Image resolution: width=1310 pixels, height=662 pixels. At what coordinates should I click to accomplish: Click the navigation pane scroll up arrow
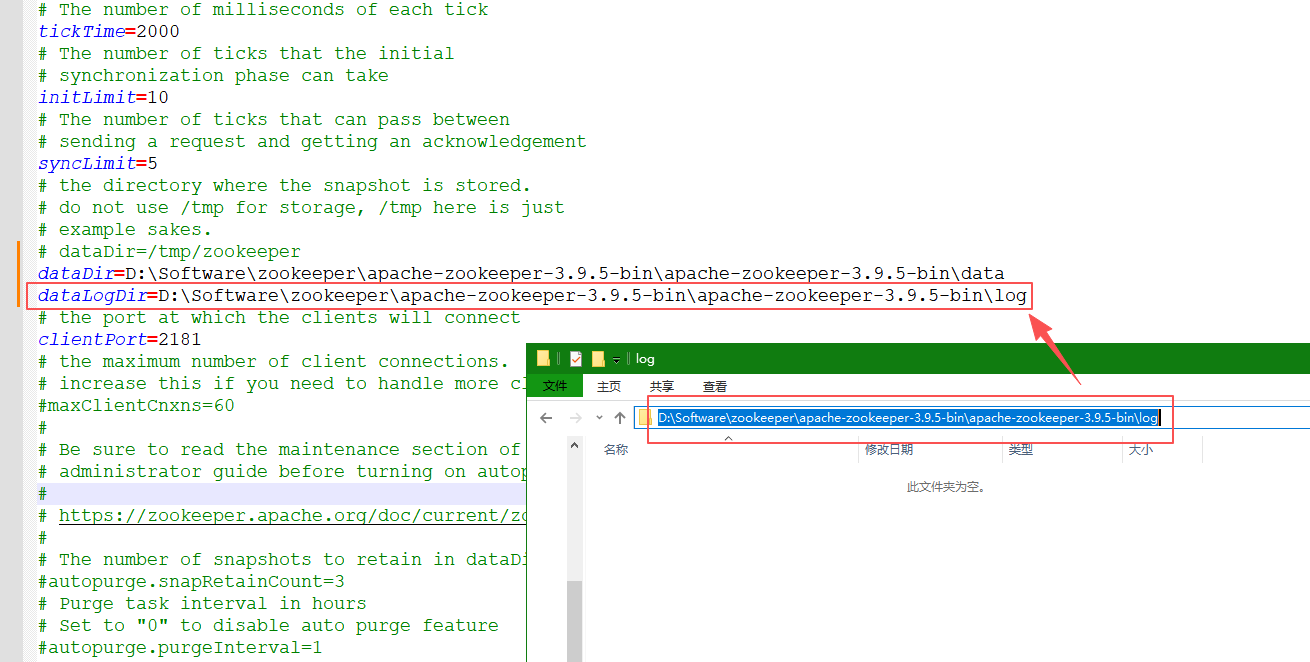574,445
